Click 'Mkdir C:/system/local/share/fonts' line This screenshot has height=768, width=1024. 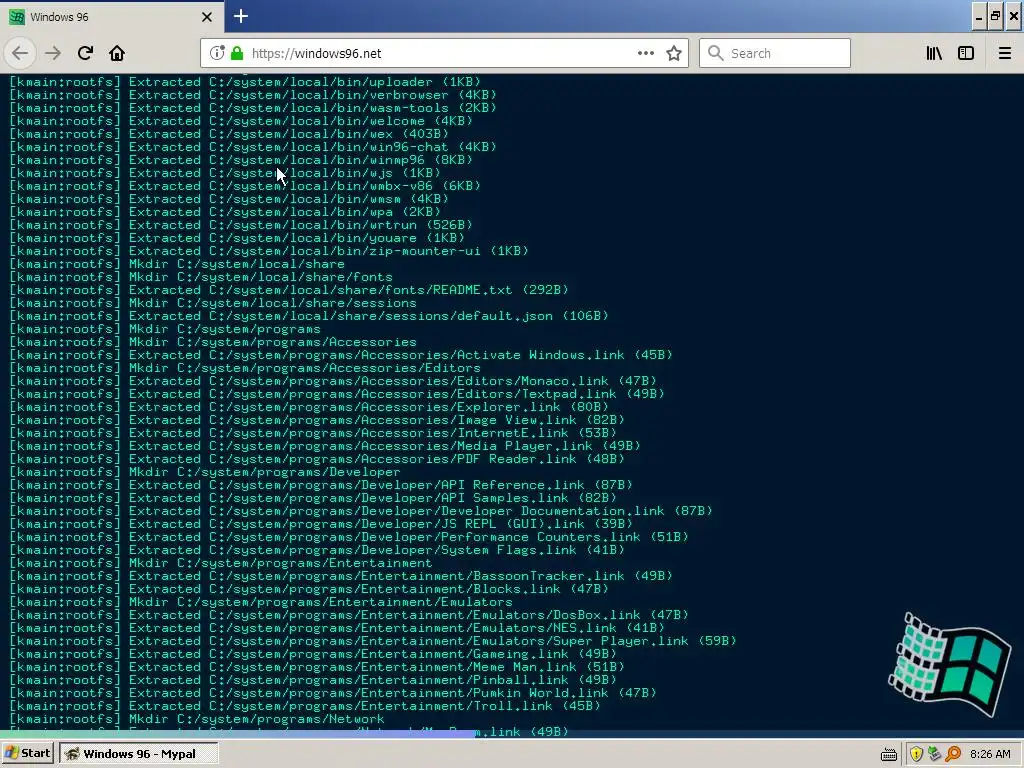[x=200, y=277]
